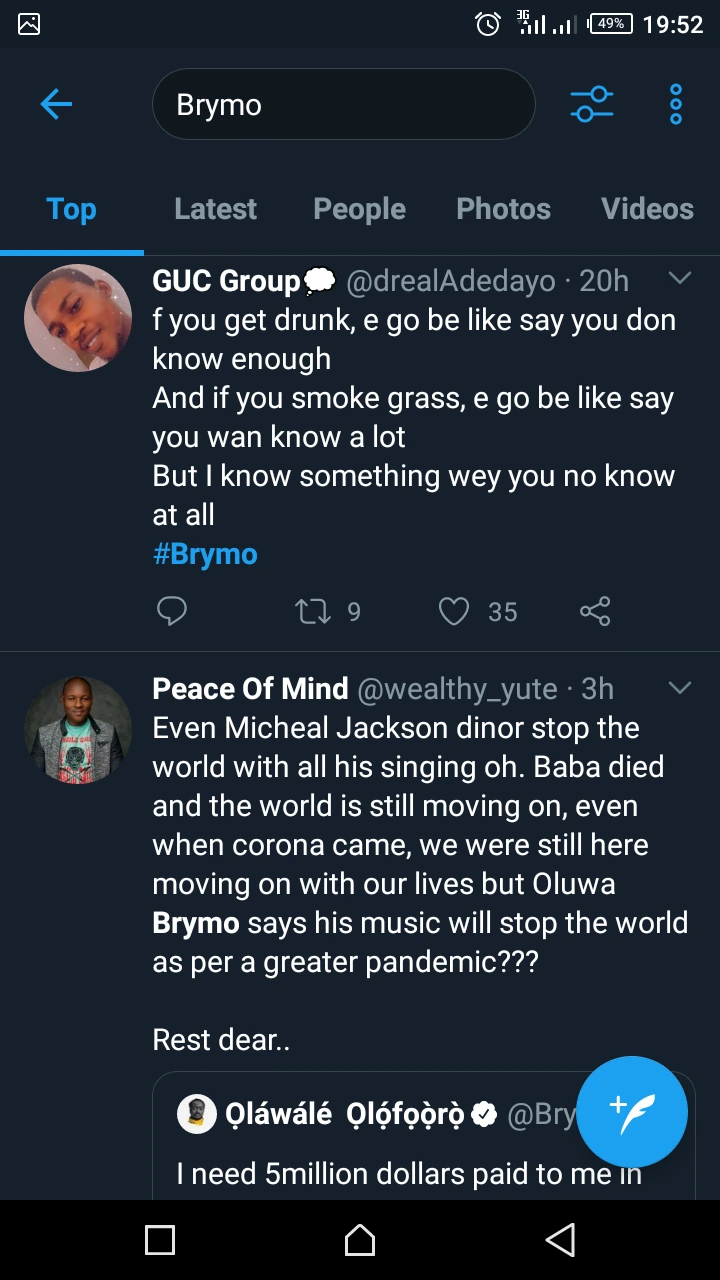This screenshot has width=720, height=1280.
Task: Open the @wealthy_yute profile handle
Action: [457, 689]
